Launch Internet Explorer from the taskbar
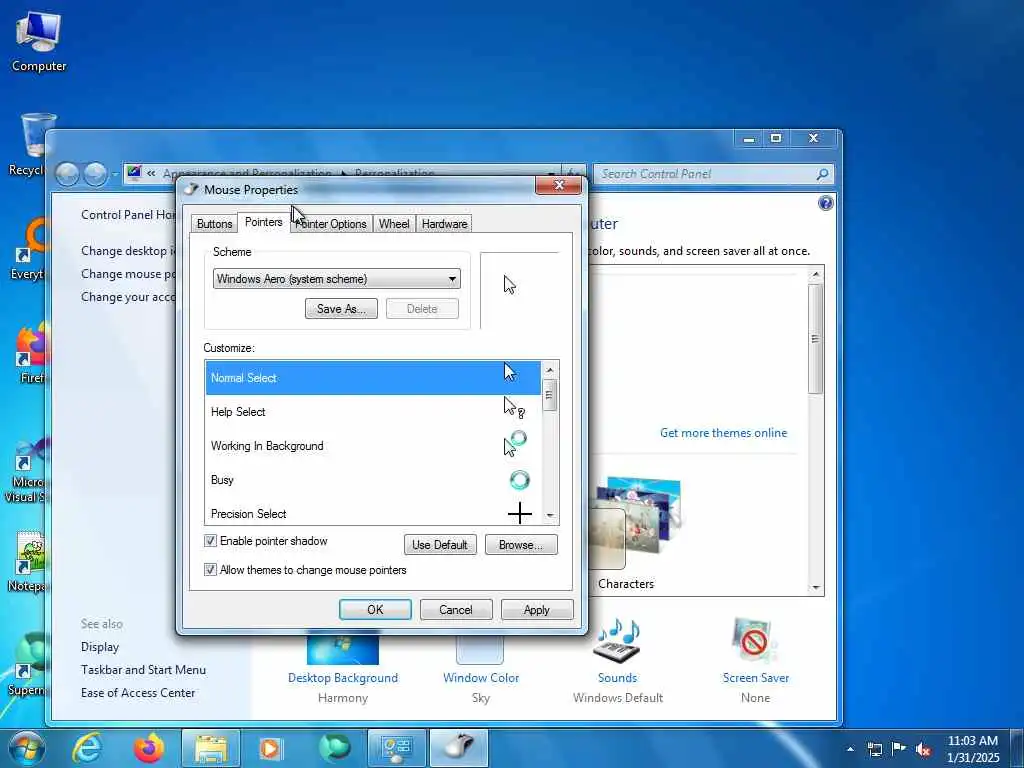 (x=87, y=748)
